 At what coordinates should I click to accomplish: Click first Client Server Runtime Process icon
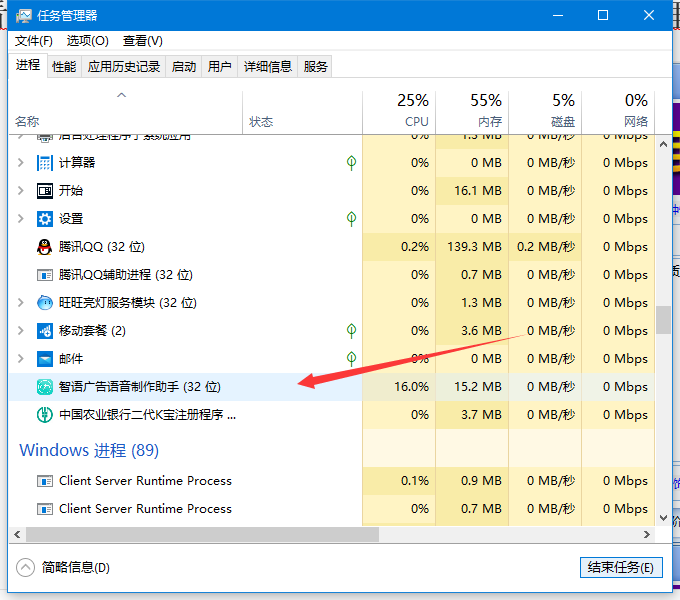pyautogui.click(x=45, y=481)
